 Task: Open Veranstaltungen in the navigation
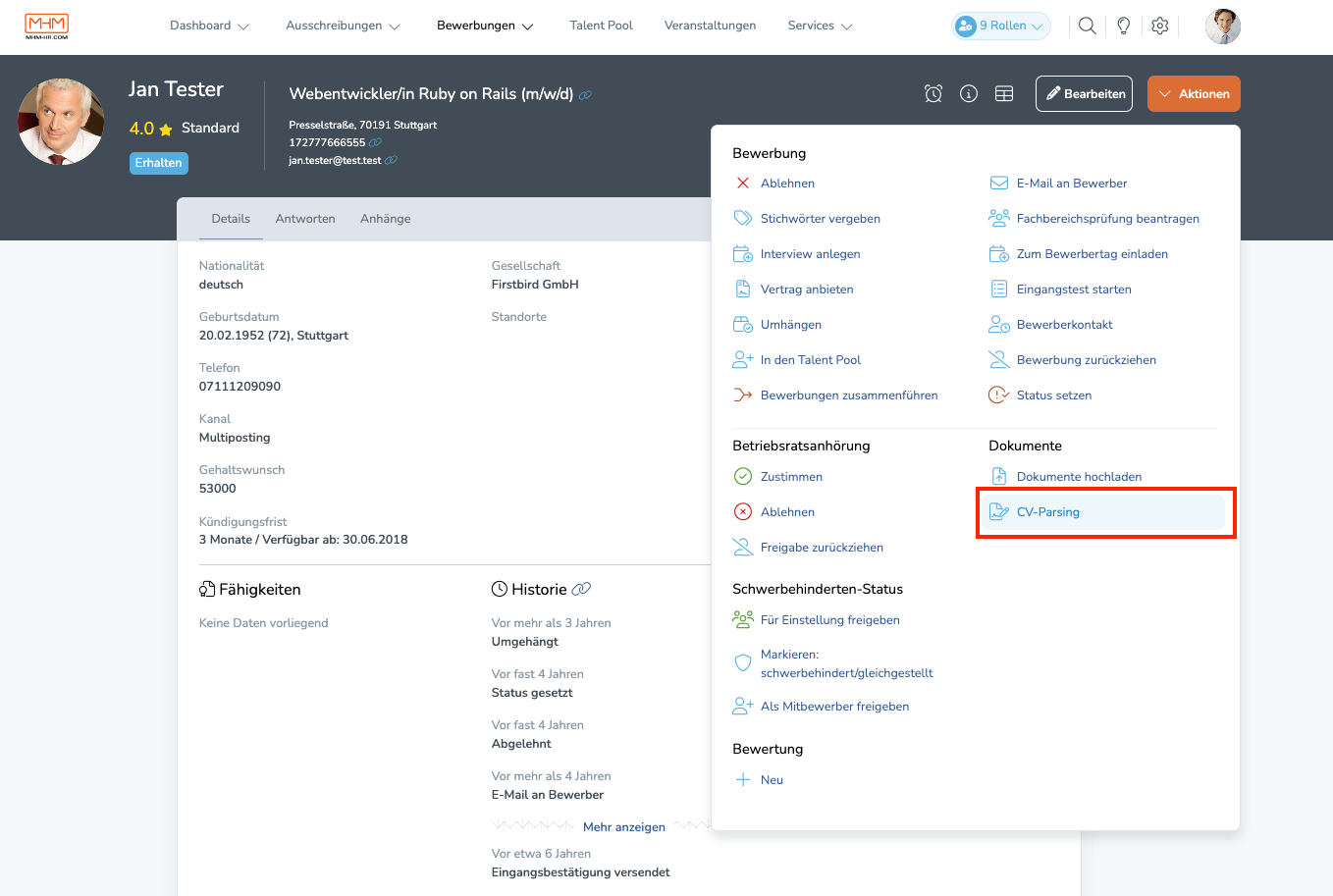coord(710,26)
